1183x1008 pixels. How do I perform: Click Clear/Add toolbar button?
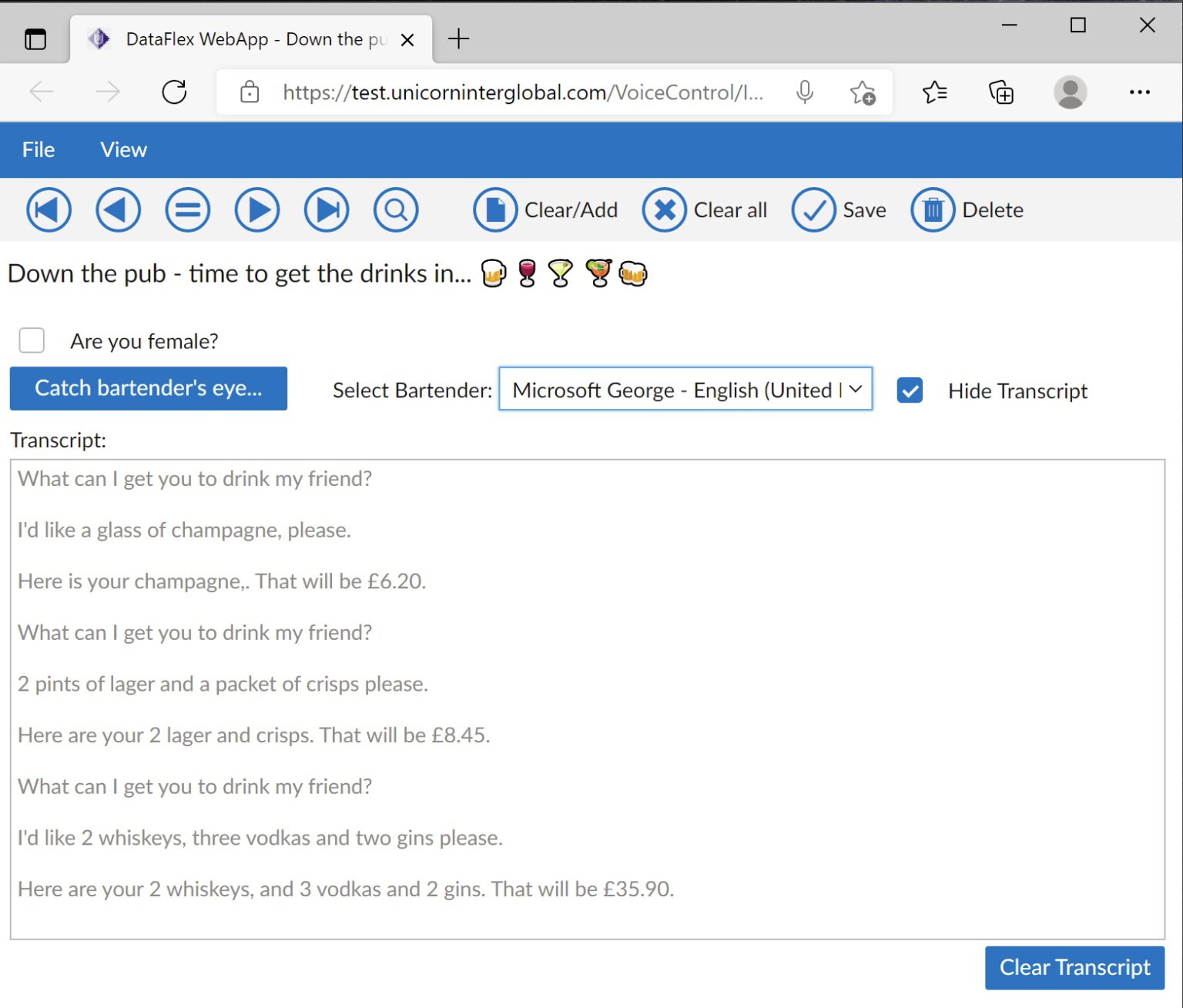[545, 209]
